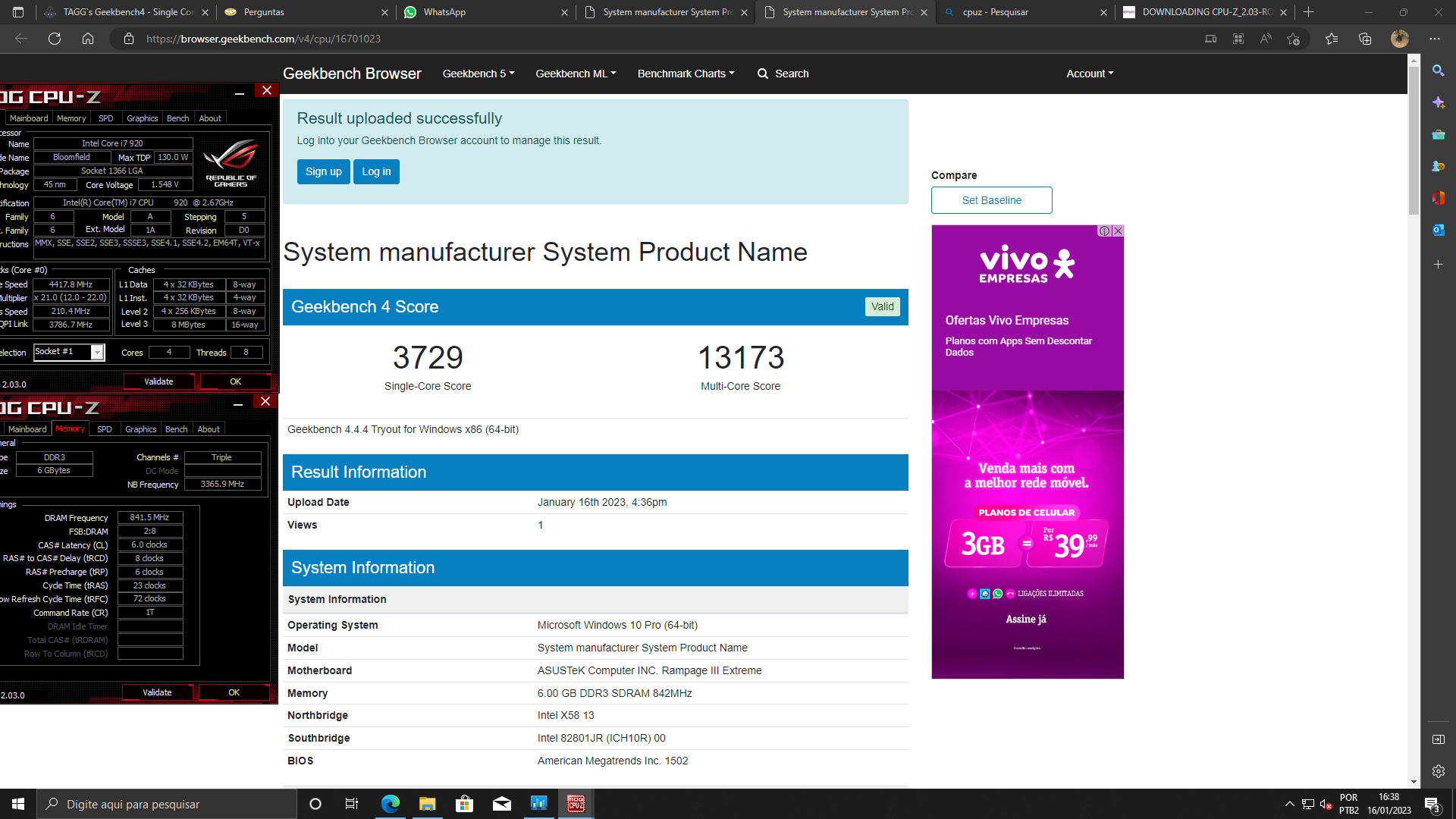Open a new browser tab
The image size is (1456, 819).
pos(1308,12)
